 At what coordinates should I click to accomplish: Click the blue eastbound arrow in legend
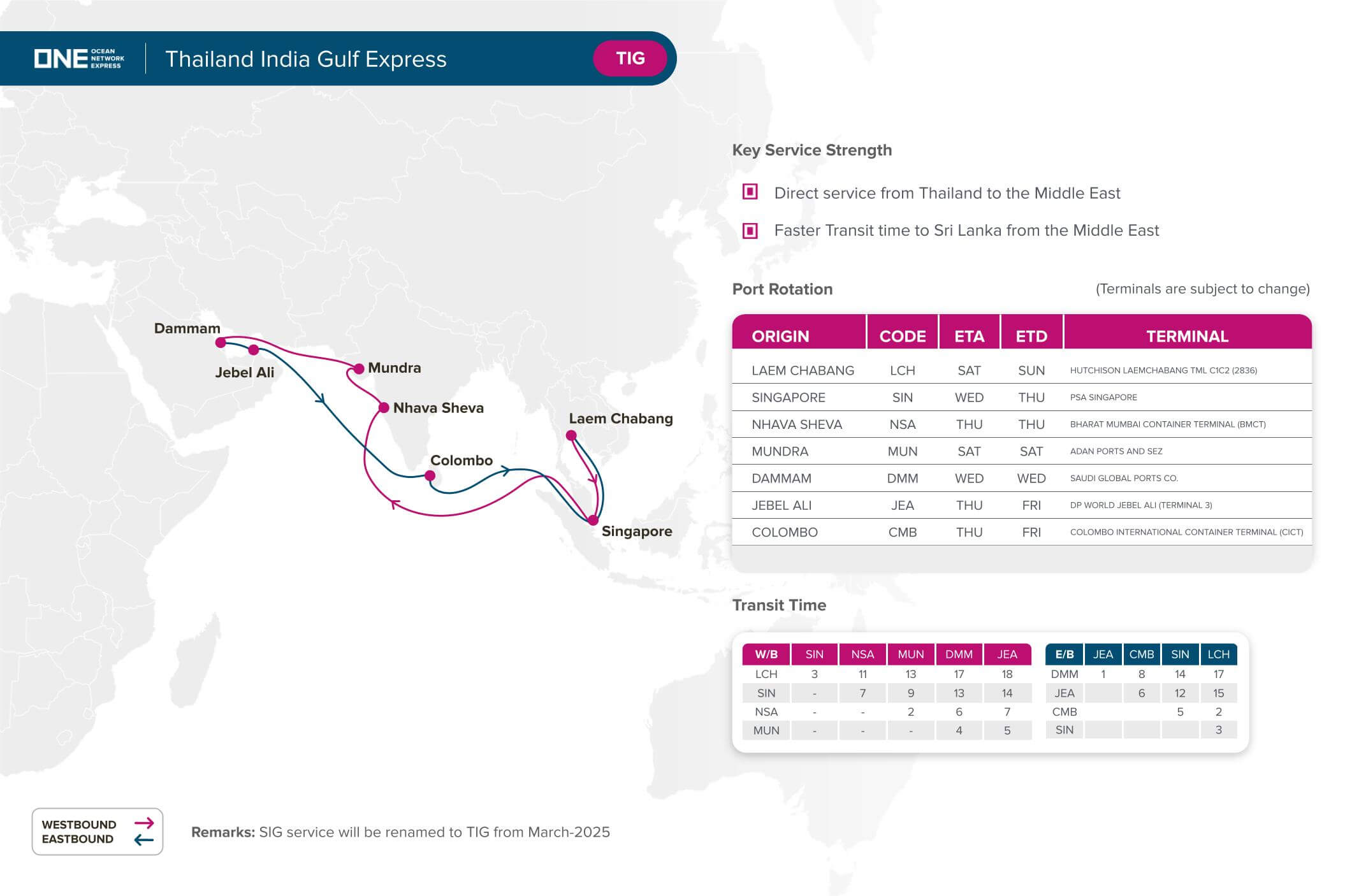point(144,839)
